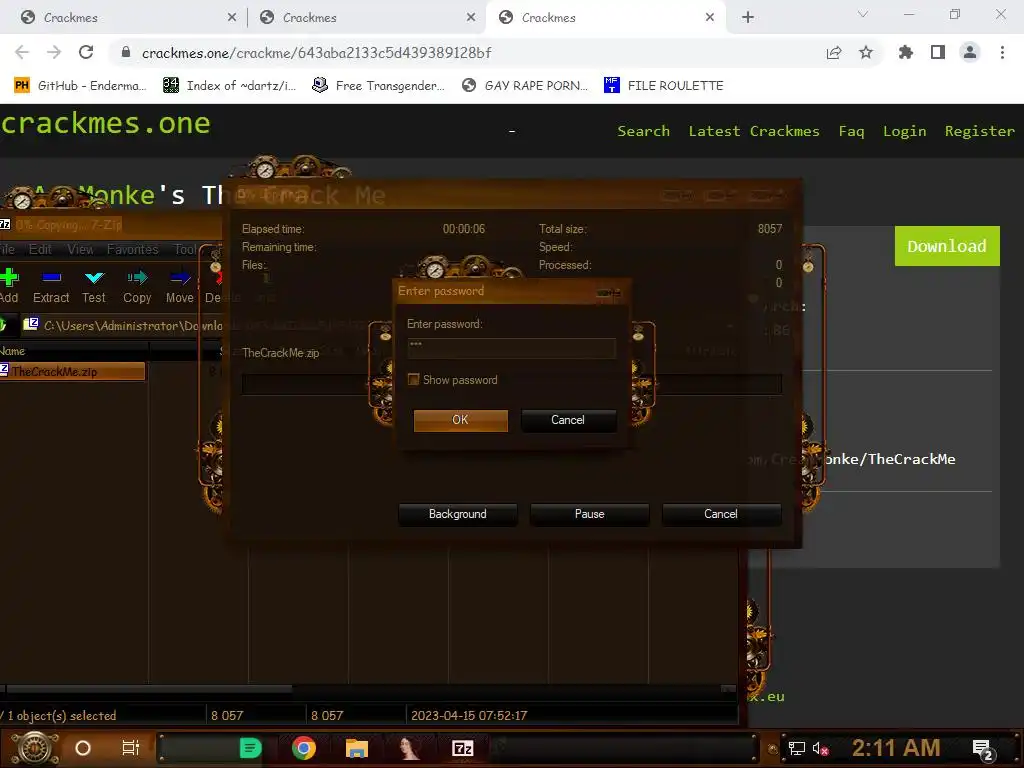Click the Add toolbar icon in 7-Zip
Viewport: 1024px width, 768px height.
point(9,278)
